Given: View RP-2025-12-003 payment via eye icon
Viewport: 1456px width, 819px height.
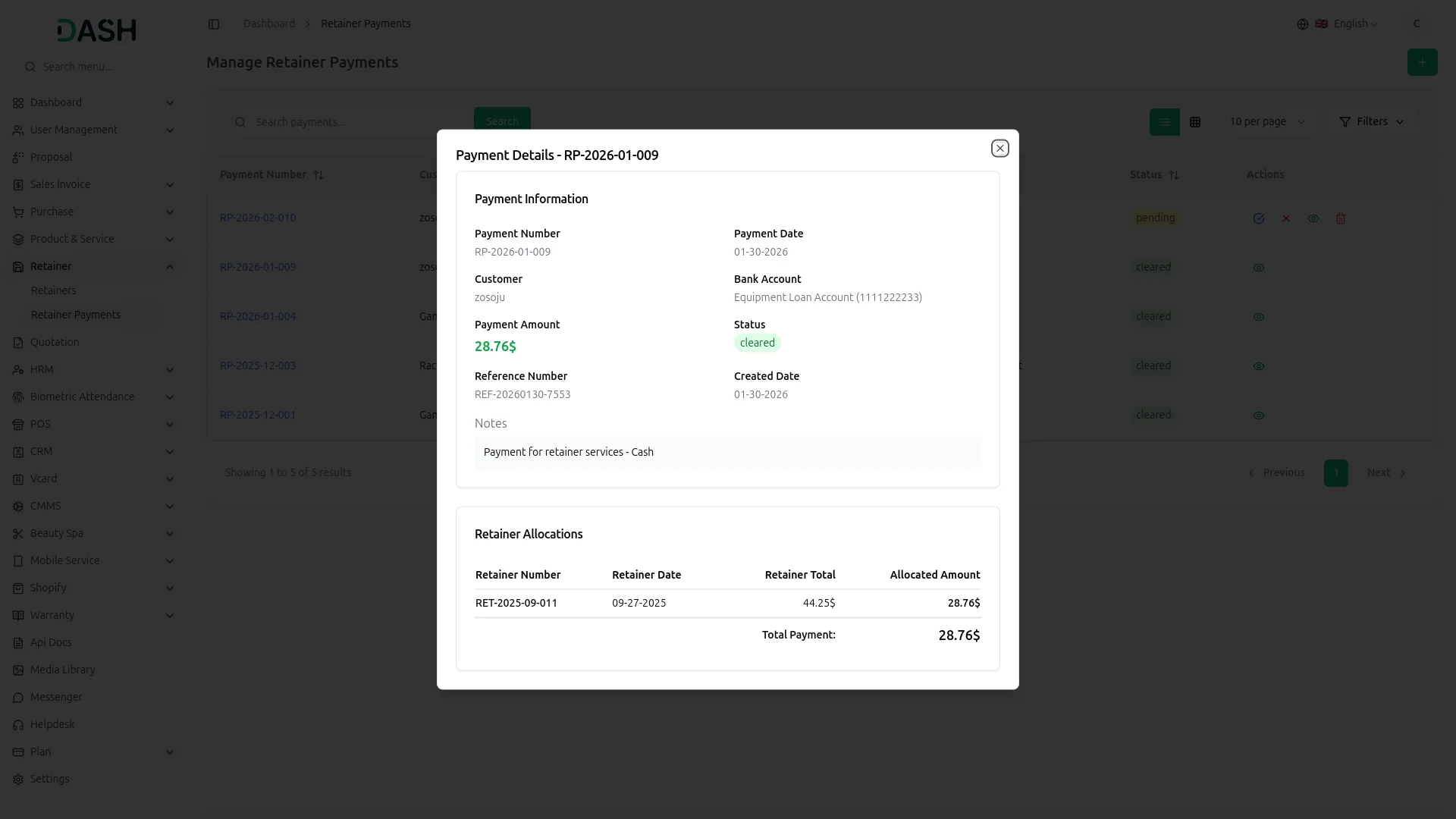Looking at the screenshot, I should point(1259,366).
